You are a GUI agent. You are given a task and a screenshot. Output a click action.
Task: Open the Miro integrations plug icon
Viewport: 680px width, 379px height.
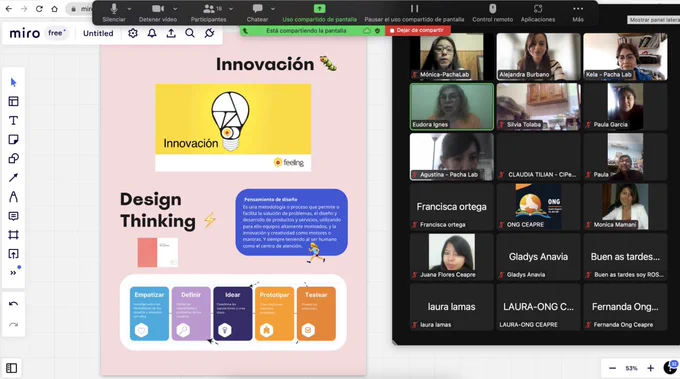click(209, 33)
